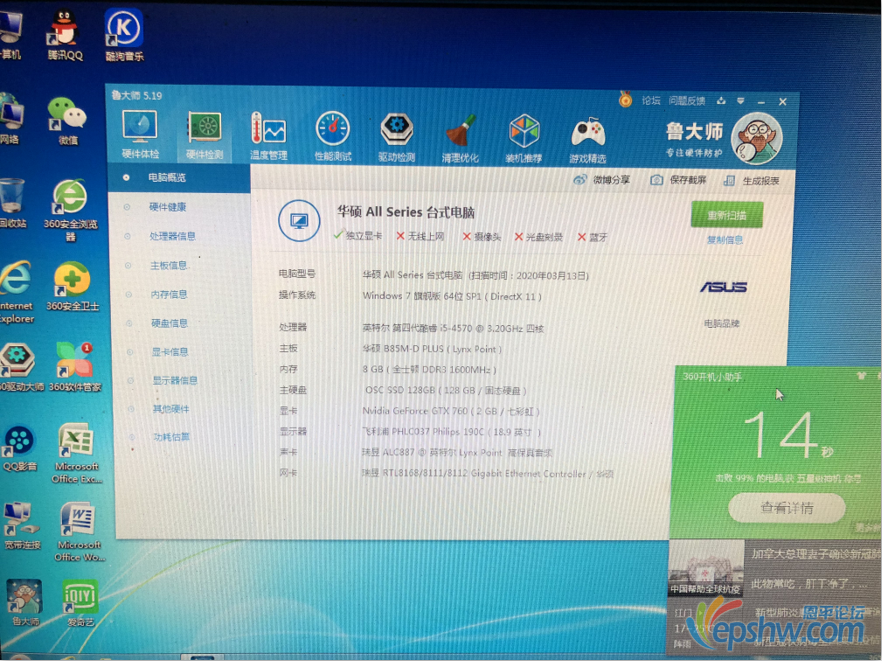Select the 硬件检测 hardware detection icon
Screen dimensions: 882x661
[205, 135]
